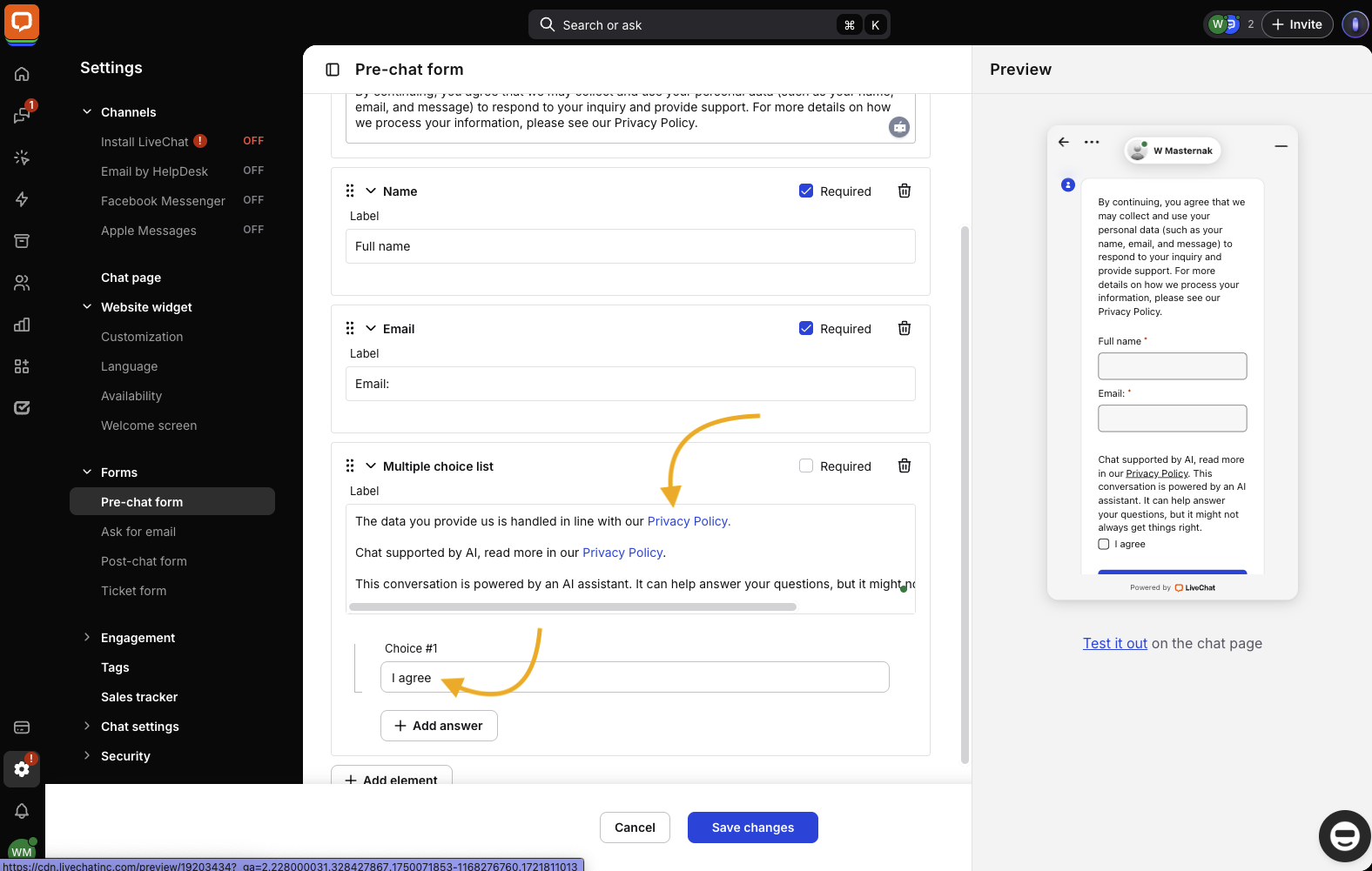Open the Post-chat form page

[x=144, y=561]
